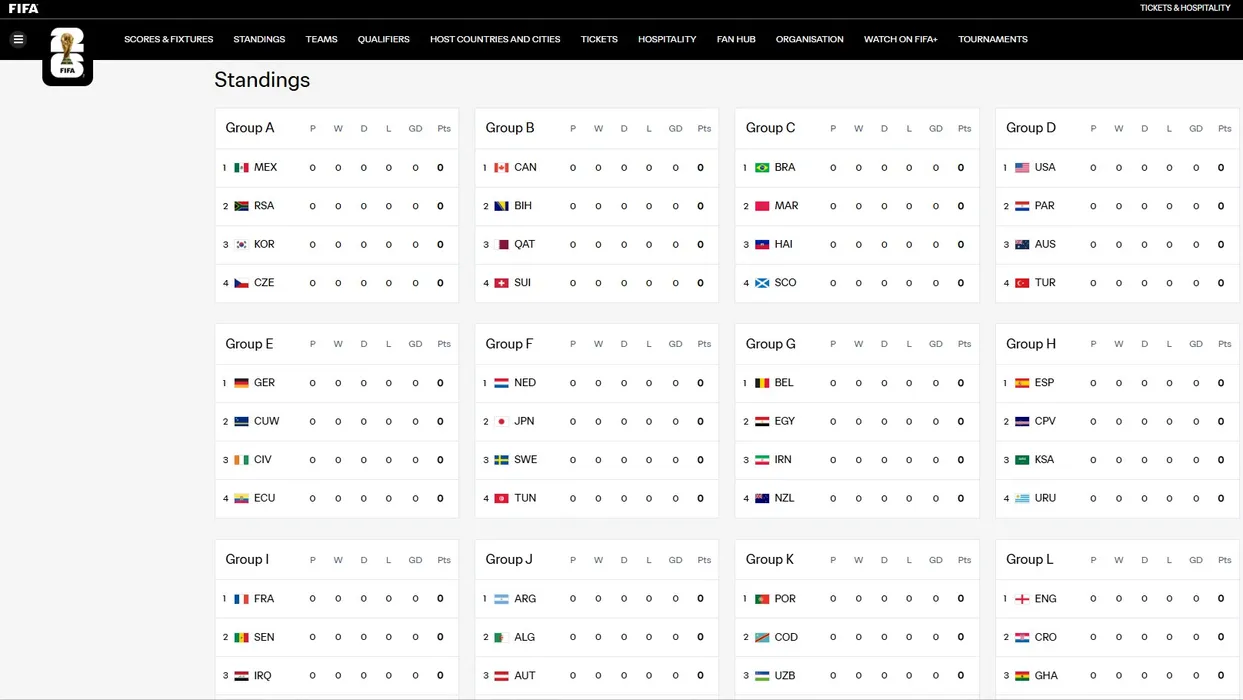The width and height of the screenshot is (1243, 700).
Task: Open Scores & Fixtures menu item
Action: (x=168, y=40)
